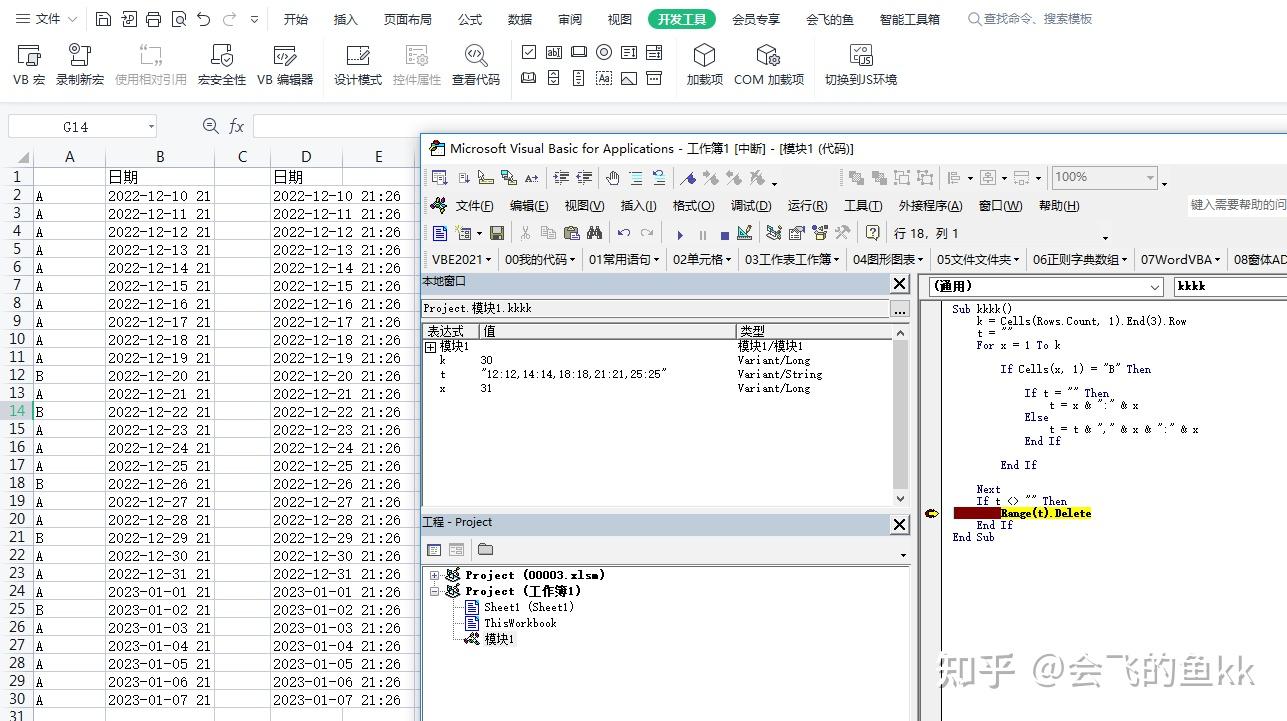Image resolution: width=1287 pixels, height=721 pixels.
Task: Select column D header in spreadsheet
Action: 306,156
